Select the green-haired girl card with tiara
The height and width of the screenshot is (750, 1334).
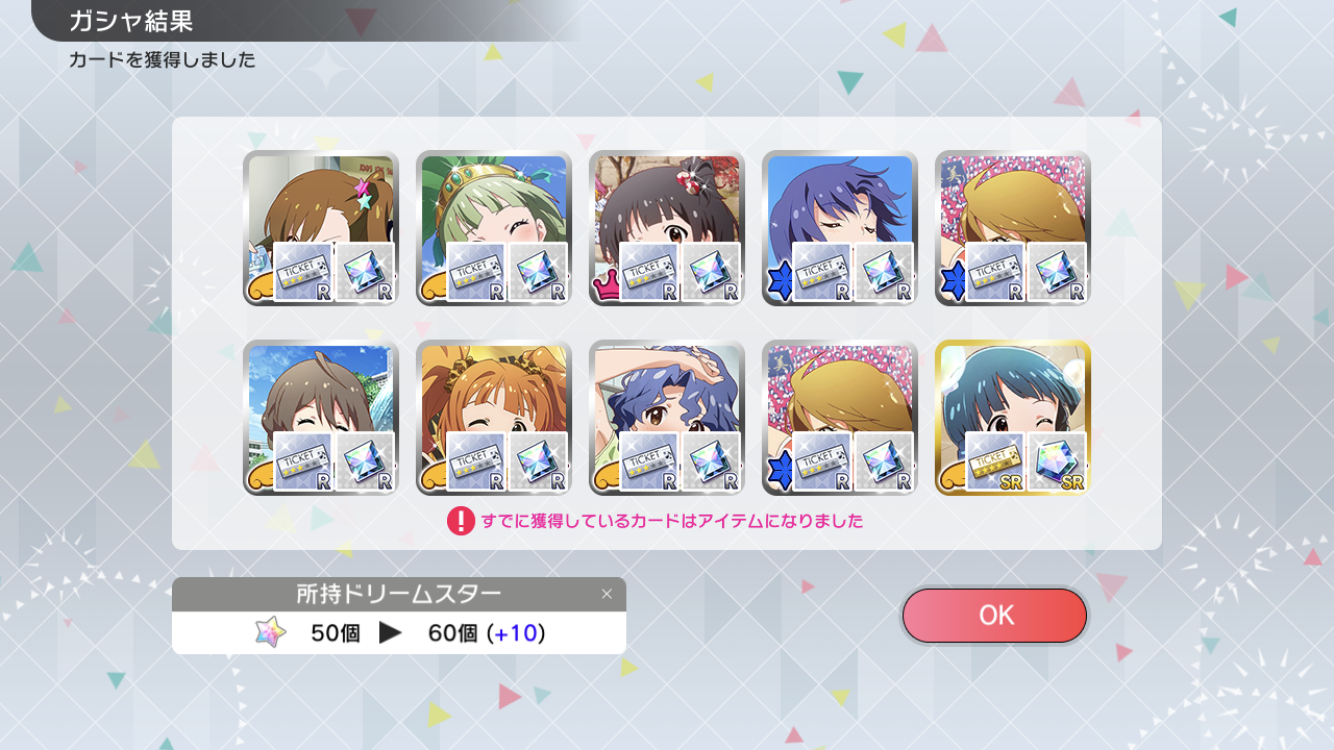494,228
